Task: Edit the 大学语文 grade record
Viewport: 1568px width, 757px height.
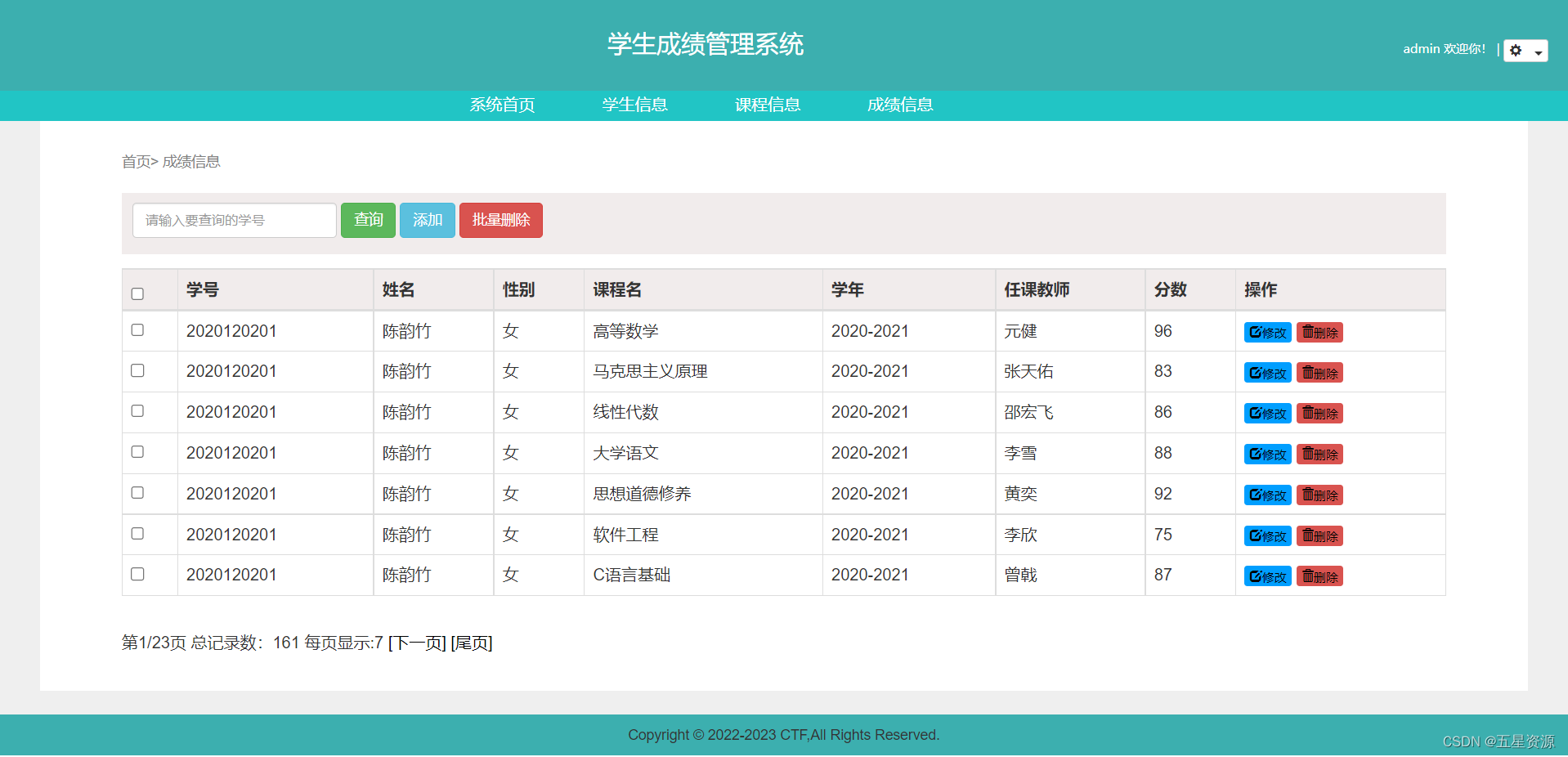Action: tap(1267, 455)
